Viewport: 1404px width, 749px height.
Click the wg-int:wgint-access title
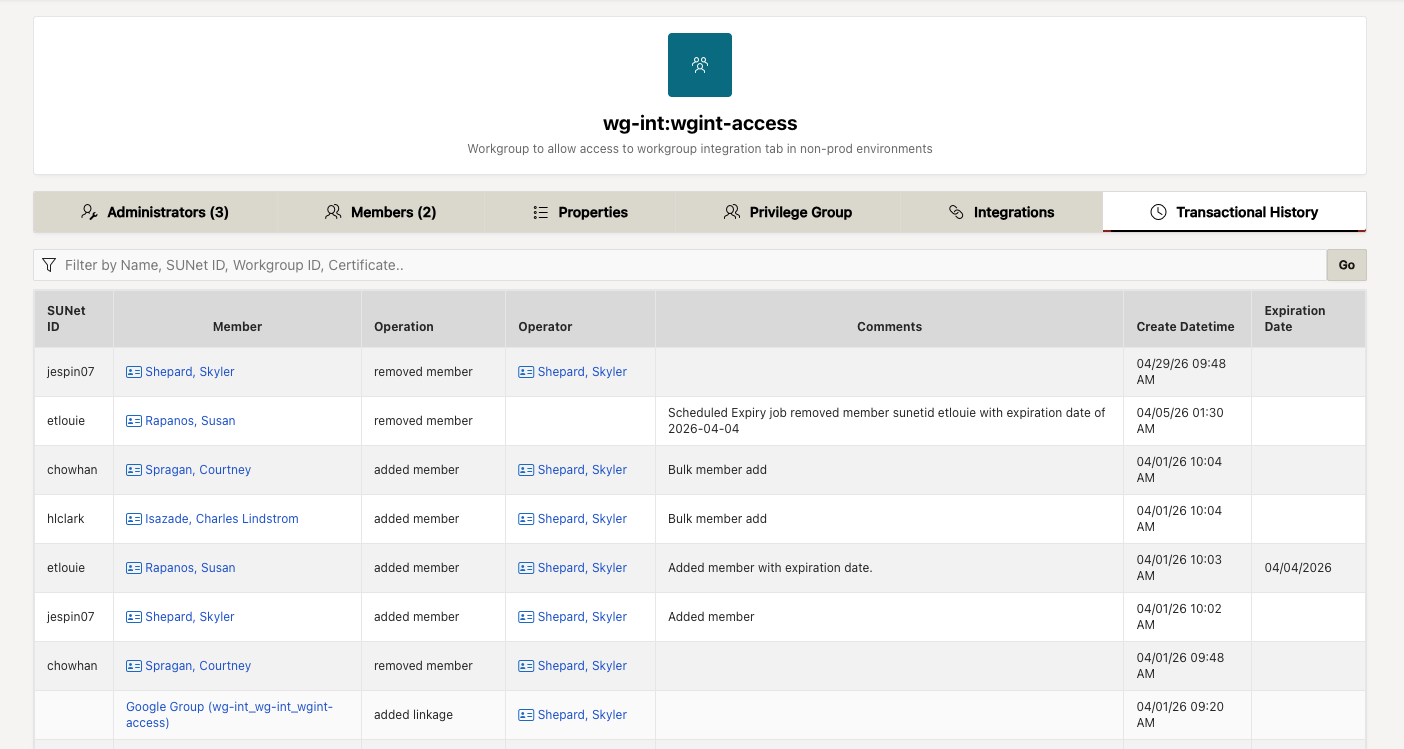pos(700,124)
